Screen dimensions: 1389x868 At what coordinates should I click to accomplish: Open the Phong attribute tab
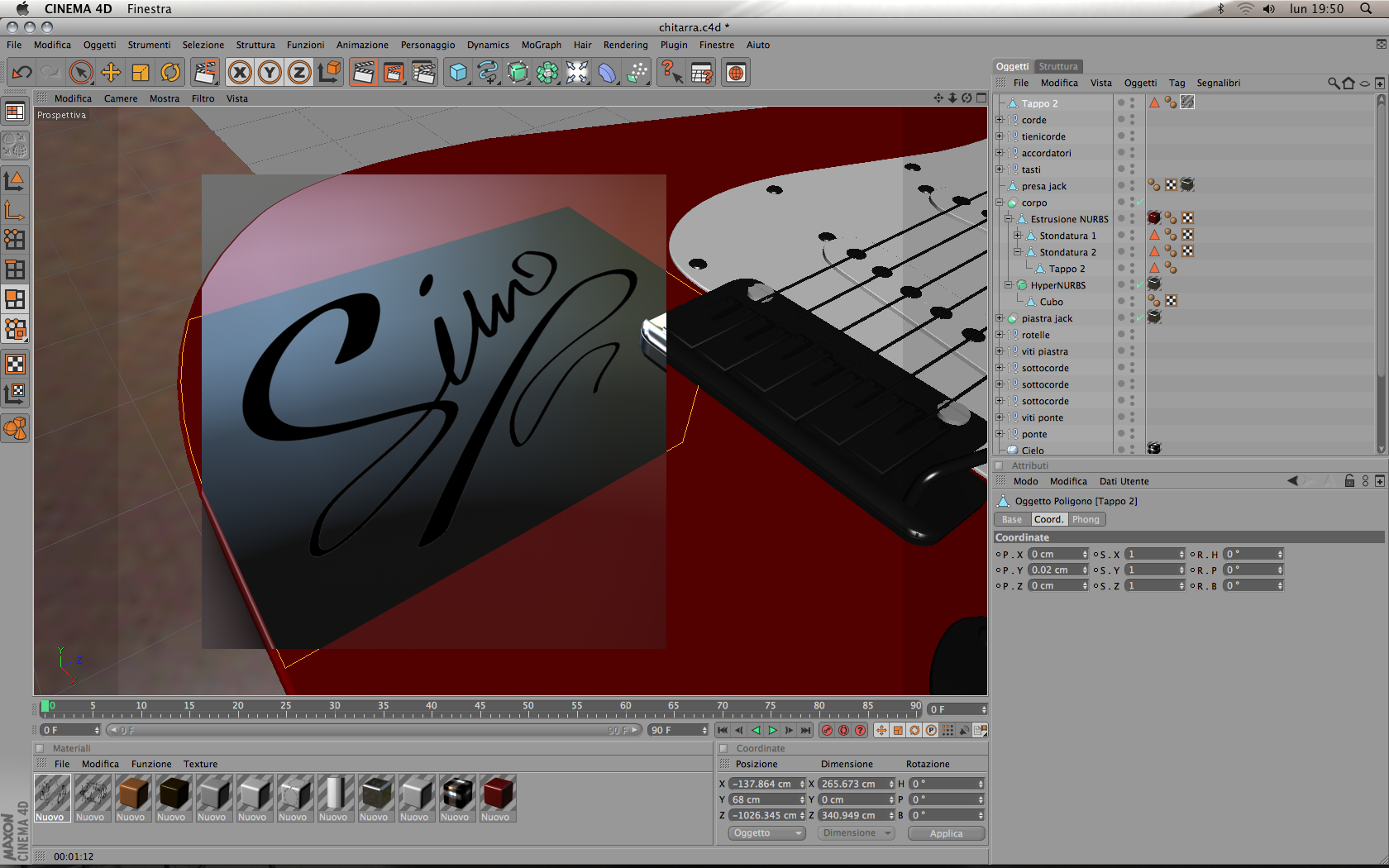tap(1086, 519)
